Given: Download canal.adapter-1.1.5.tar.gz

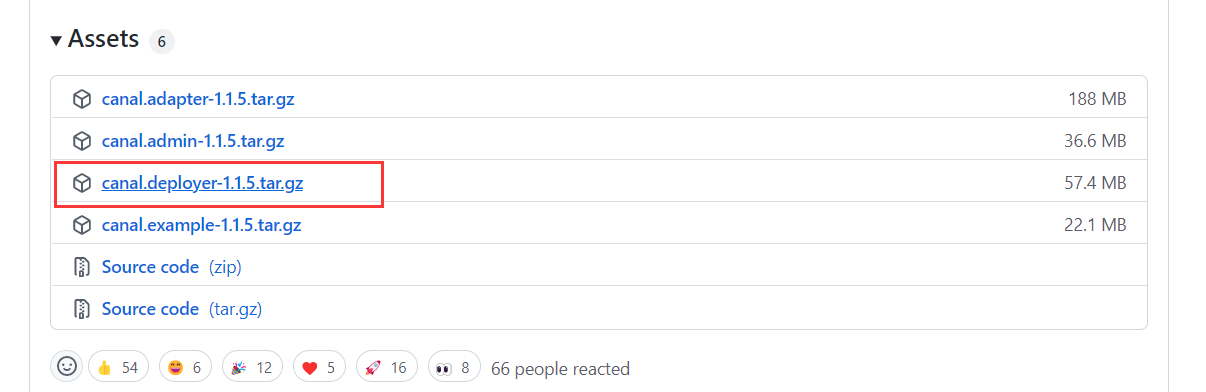Looking at the screenshot, I should click(198, 99).
